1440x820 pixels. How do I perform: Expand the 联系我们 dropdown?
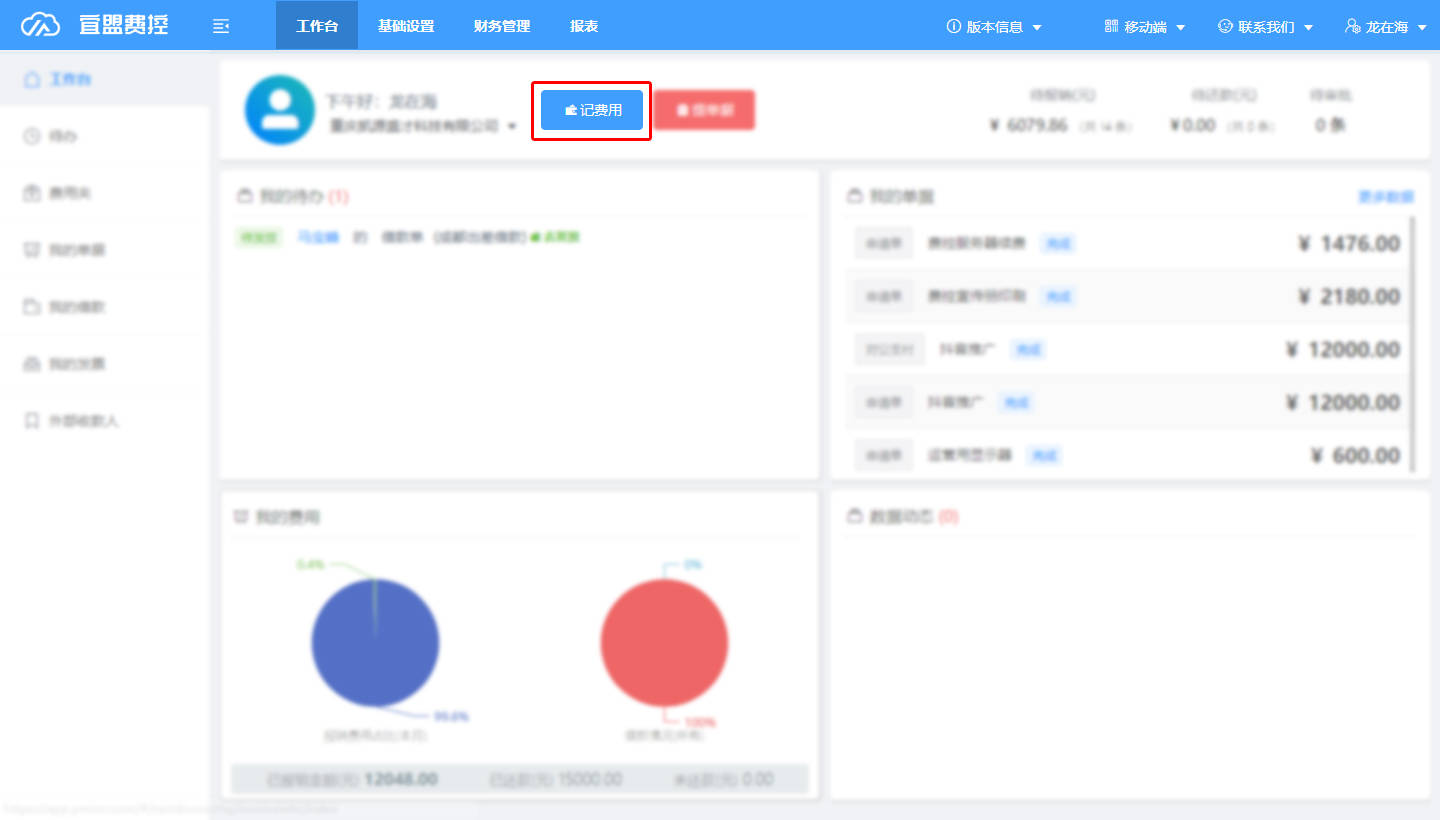pos(1265,27)
